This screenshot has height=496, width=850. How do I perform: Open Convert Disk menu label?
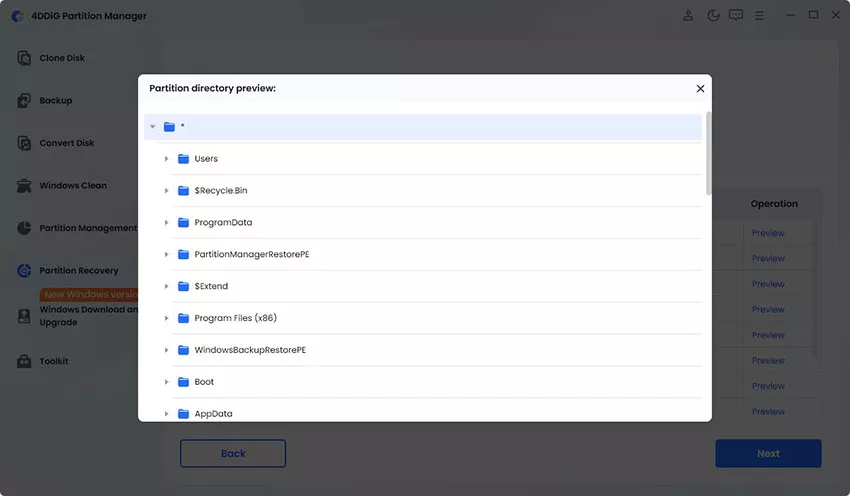[x=67, y=143]
